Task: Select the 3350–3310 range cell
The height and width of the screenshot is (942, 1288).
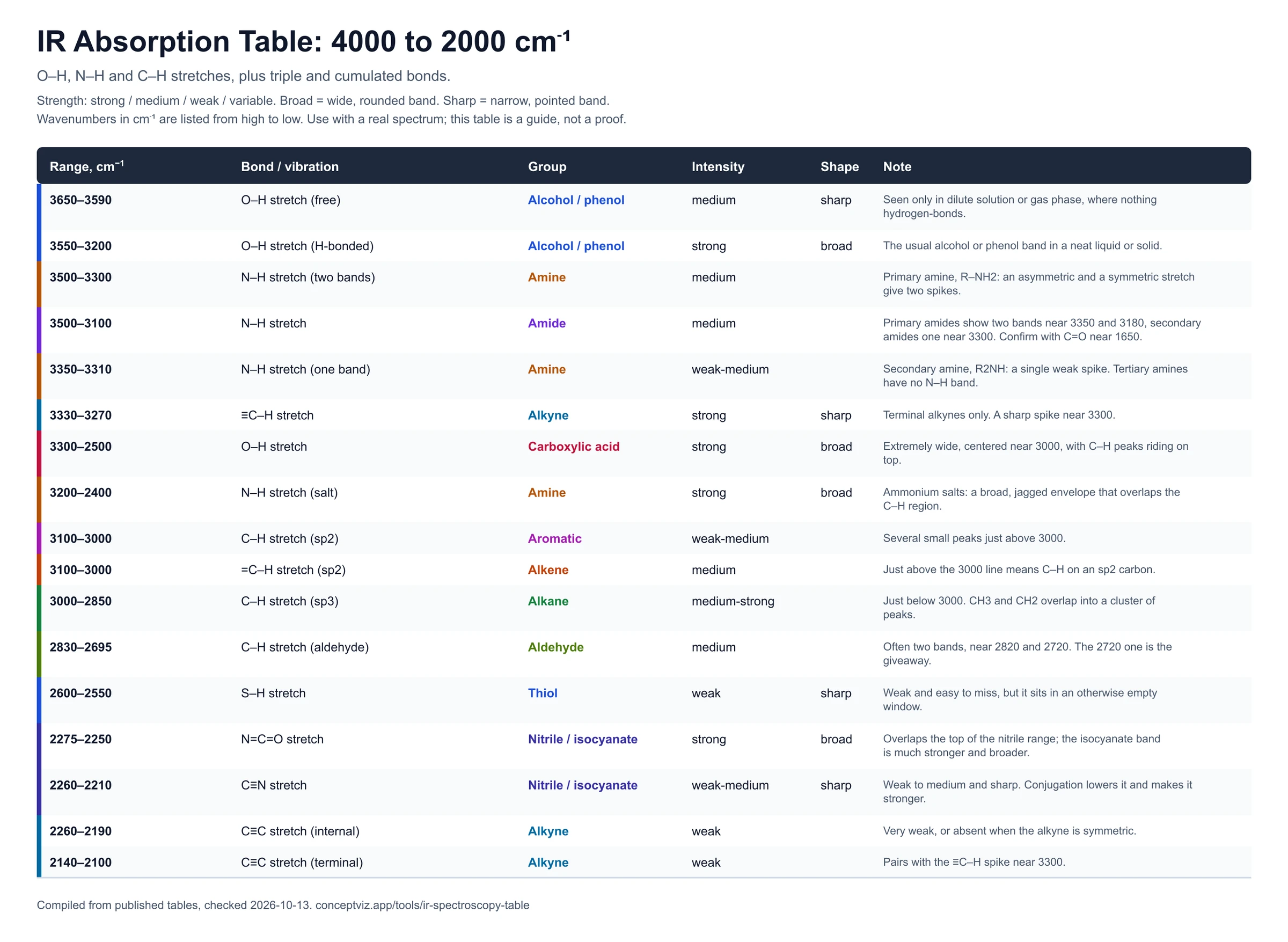Action: tap(80, 369)
